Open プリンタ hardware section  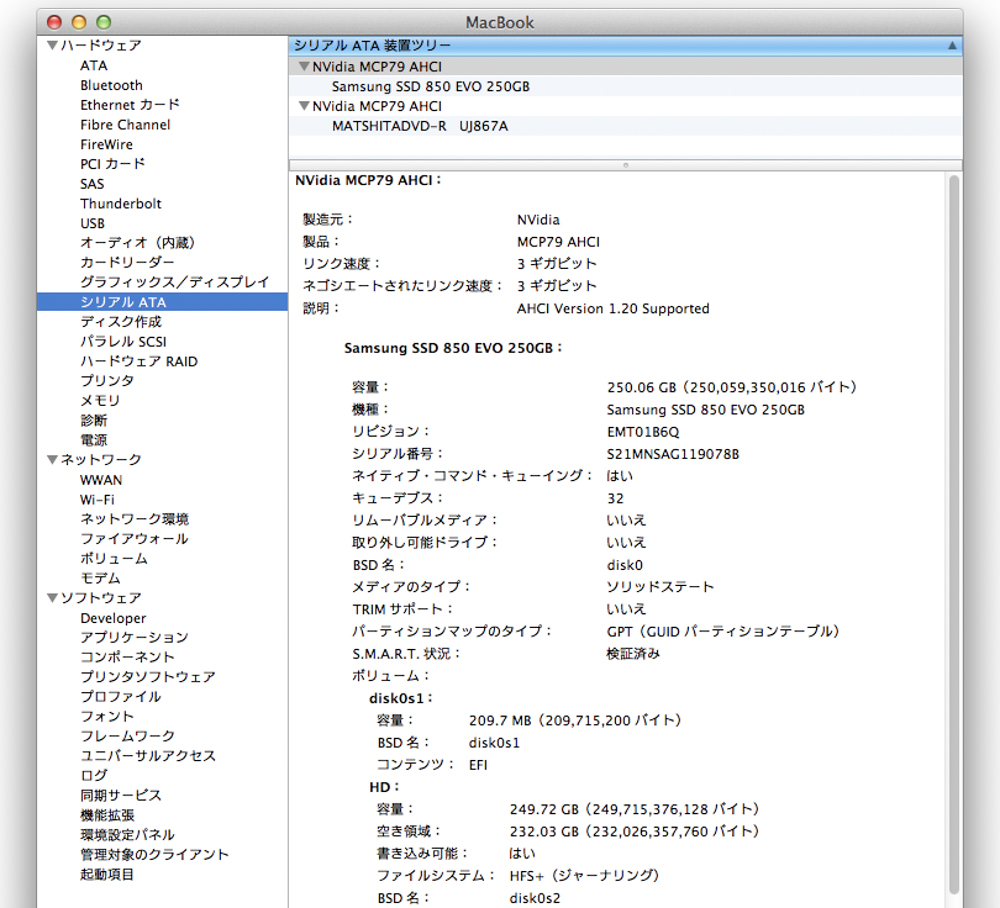(x=107, y=381)
